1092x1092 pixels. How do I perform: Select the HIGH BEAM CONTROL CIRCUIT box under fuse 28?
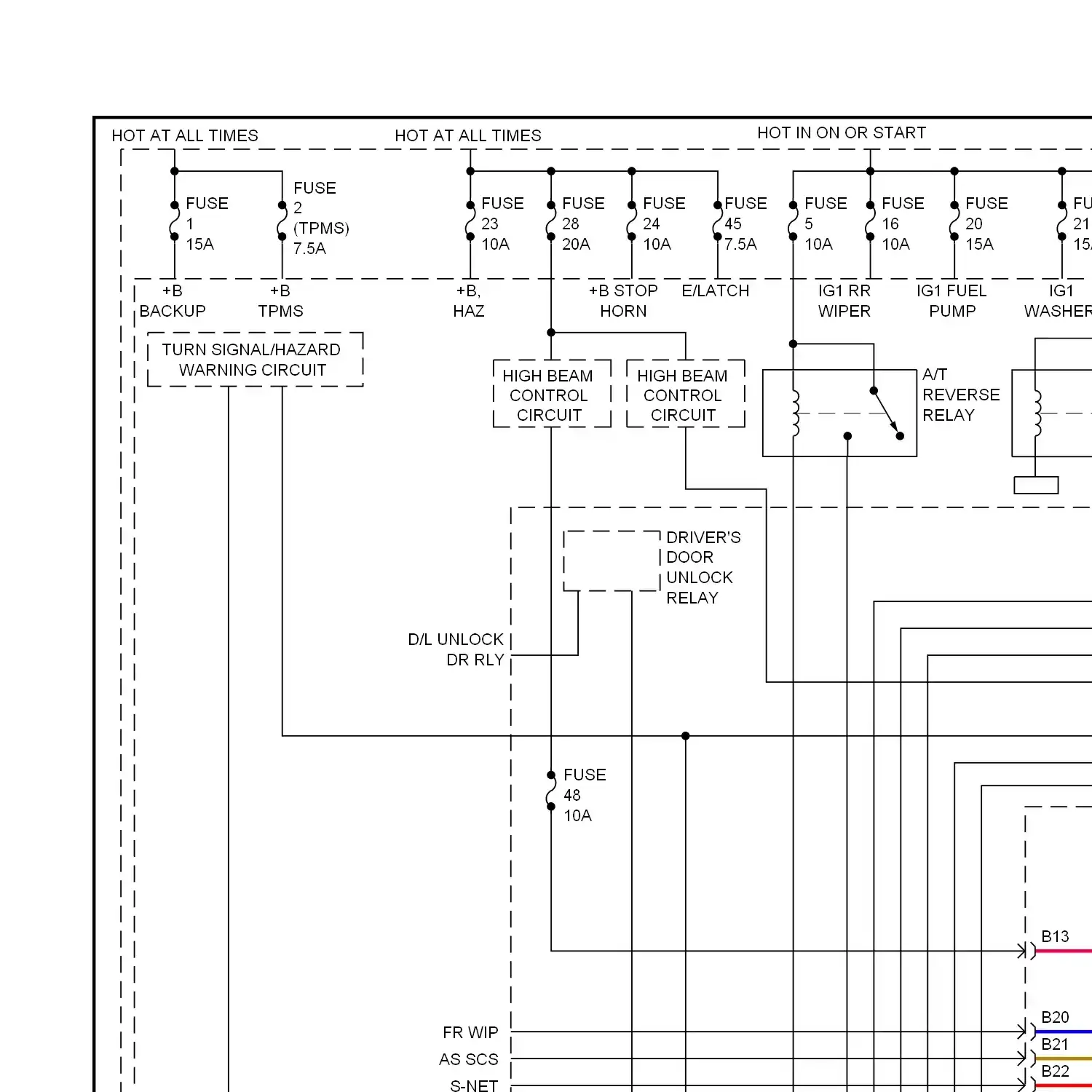pos(552,393)
